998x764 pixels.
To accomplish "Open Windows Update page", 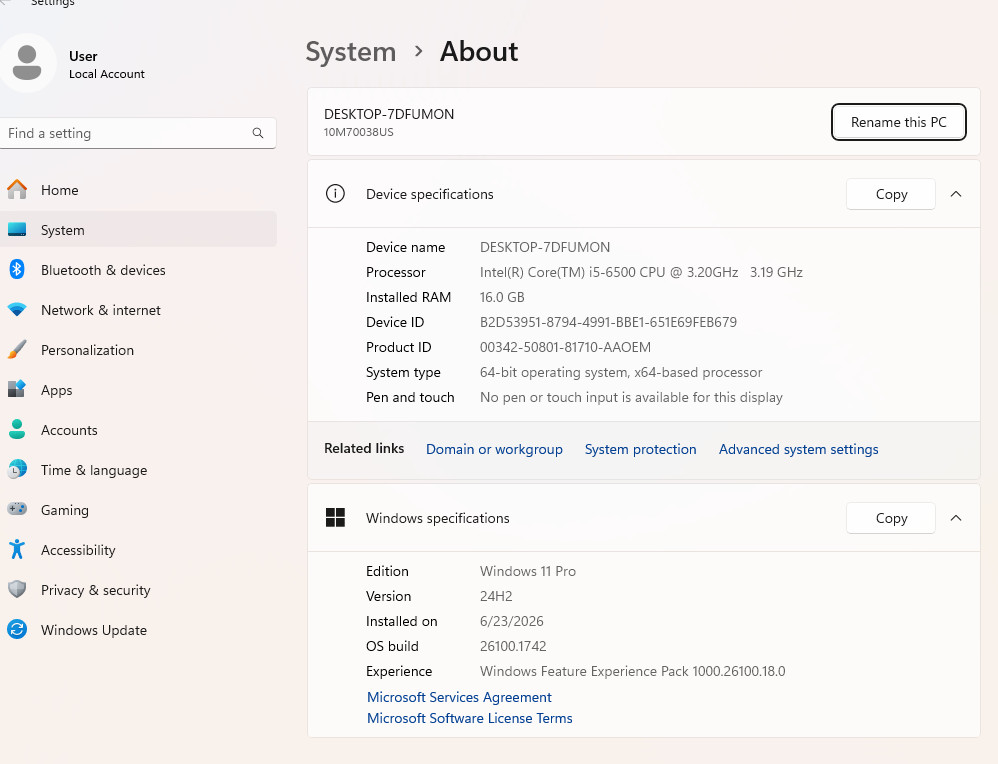I will [x=138, y=630].
